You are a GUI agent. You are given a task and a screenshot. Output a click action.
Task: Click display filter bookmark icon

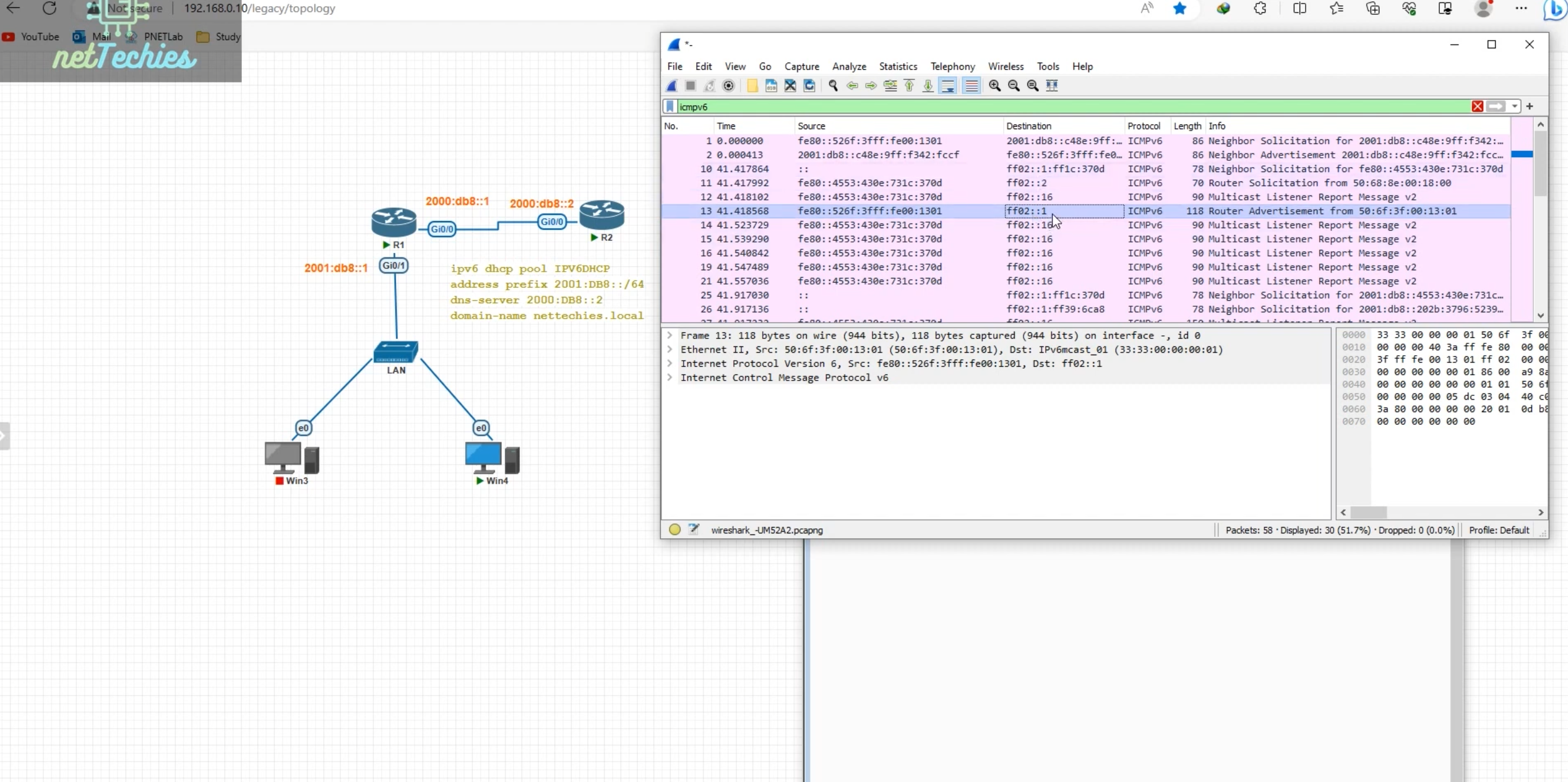click(x=670, y=106)
